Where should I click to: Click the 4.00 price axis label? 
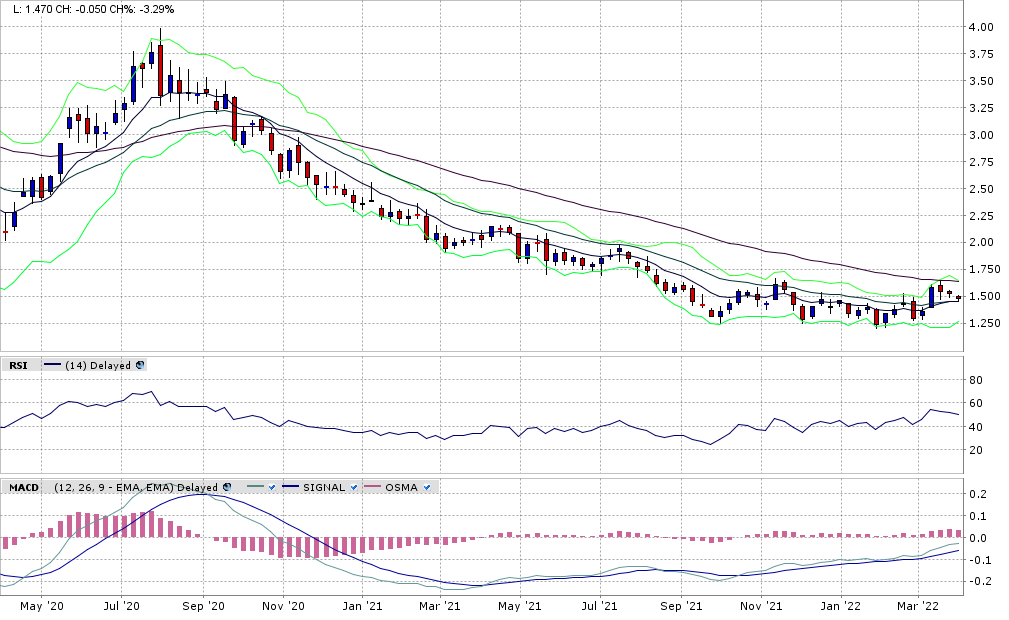click(980, 27)
